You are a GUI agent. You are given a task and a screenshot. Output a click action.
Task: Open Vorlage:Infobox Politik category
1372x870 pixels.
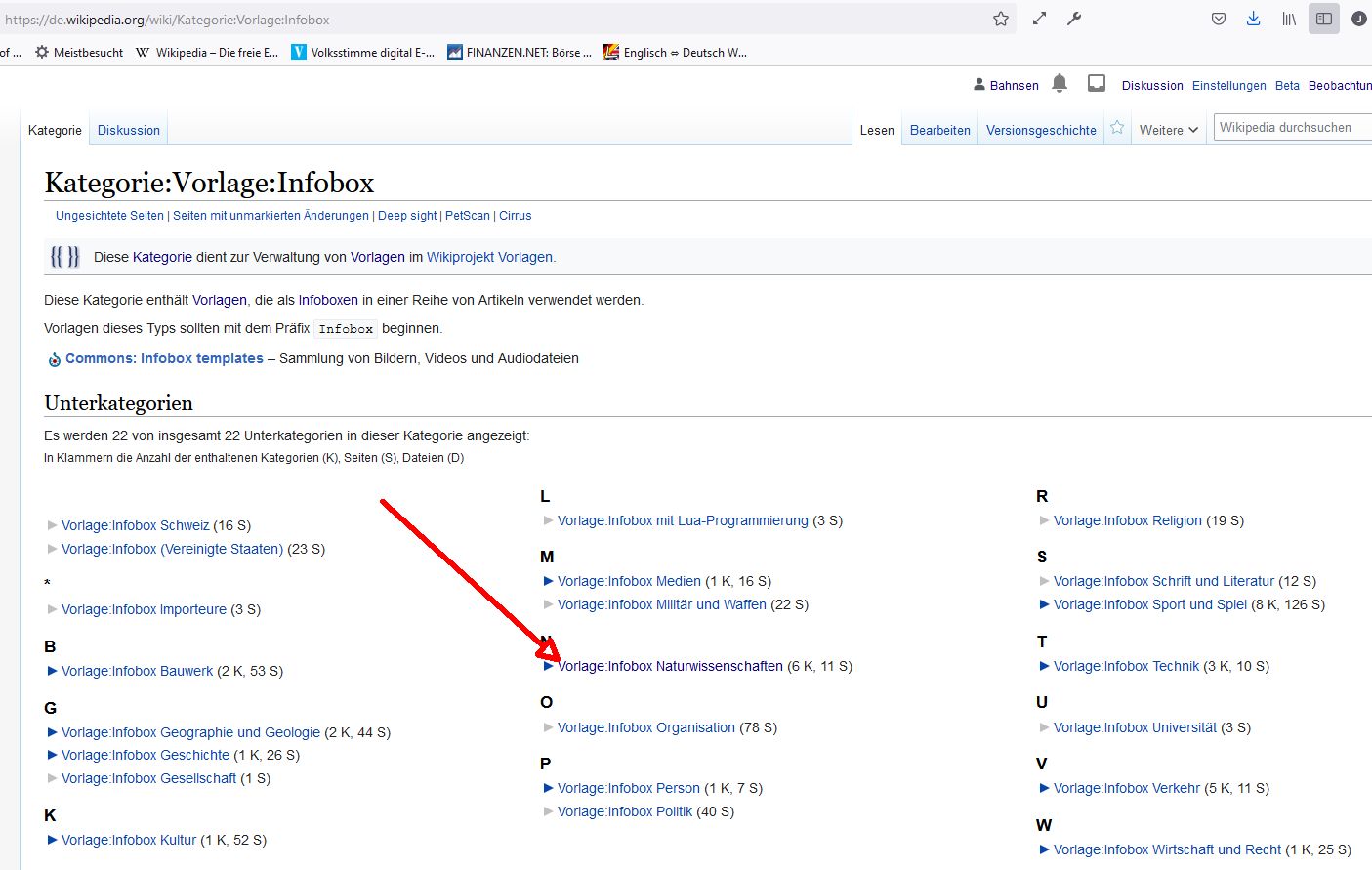[x=625, y=811]
